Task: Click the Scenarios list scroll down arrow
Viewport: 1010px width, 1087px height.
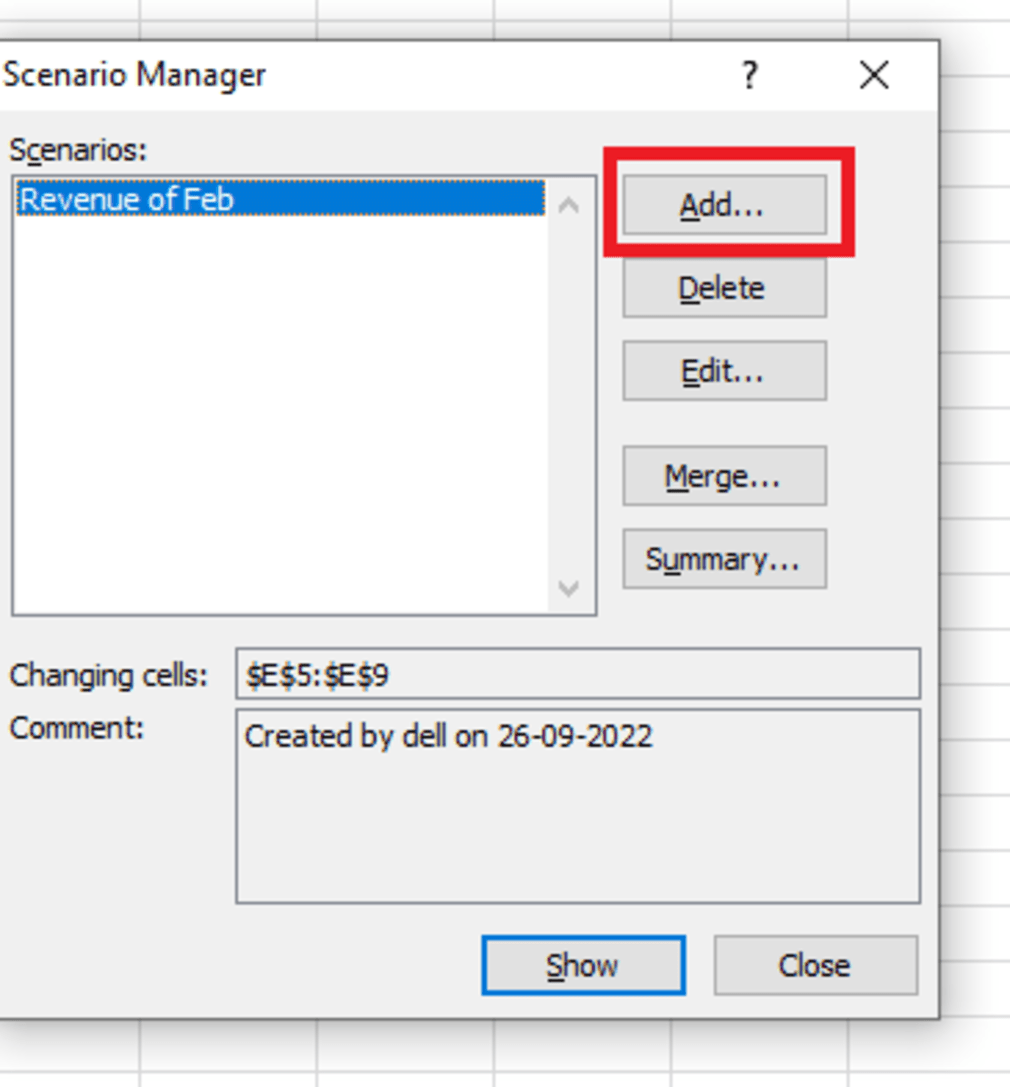Action: (569, 588)
